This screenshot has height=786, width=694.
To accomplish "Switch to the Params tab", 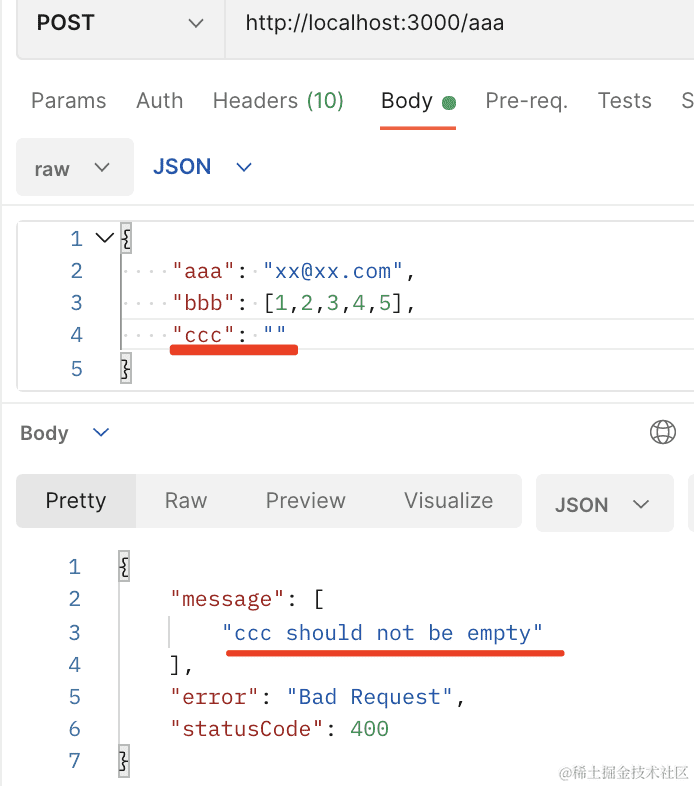I will (68, 101).
